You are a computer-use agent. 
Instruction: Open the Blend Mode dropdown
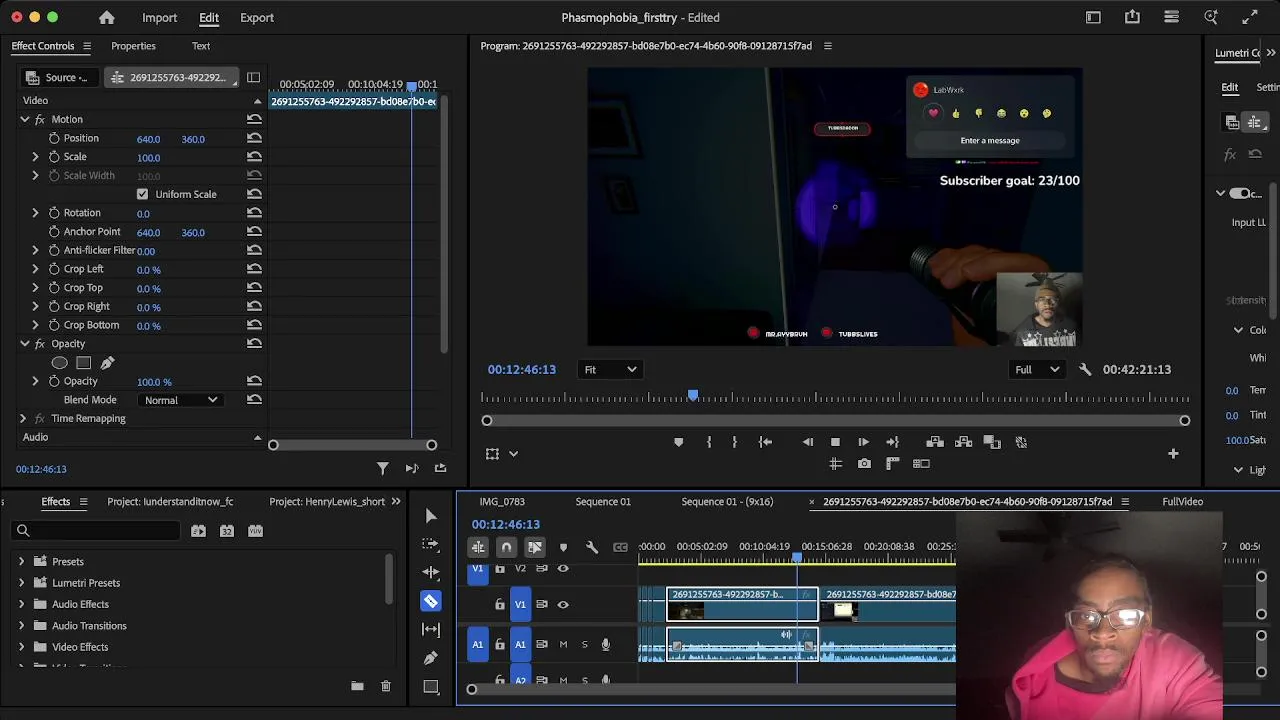[x=180, y=400]
